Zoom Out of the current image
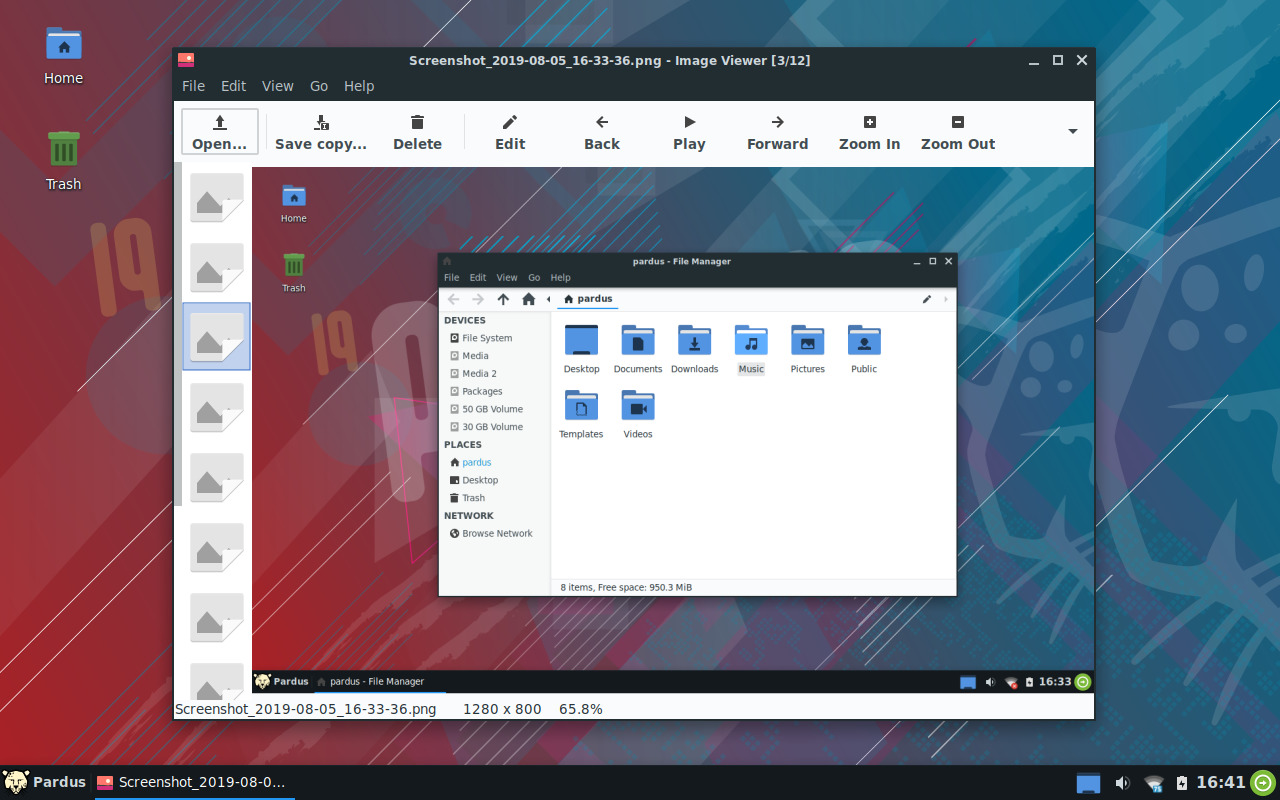This screenshot has width=1280, height=800. [x=956, y=132]
